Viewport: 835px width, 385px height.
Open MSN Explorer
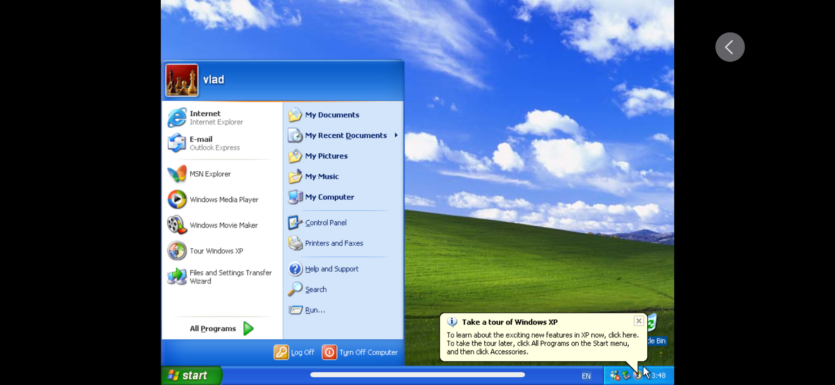[x=222, y=174]
